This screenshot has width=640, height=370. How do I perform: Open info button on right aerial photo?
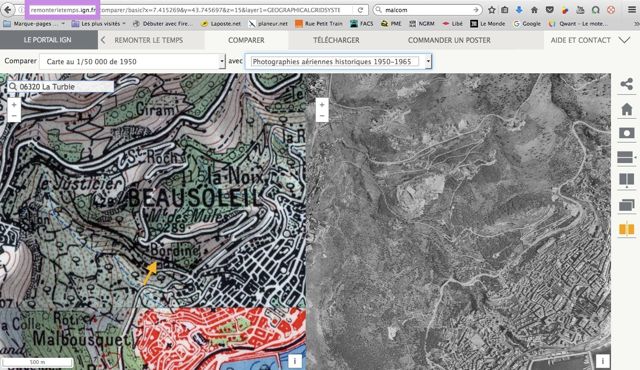point(602,361)
